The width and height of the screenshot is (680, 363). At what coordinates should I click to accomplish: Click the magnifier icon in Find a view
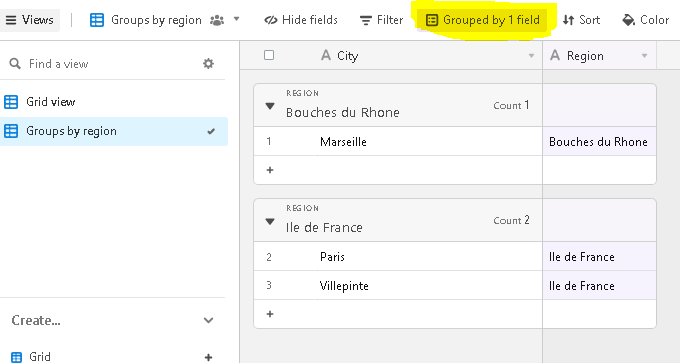point(15,64)
